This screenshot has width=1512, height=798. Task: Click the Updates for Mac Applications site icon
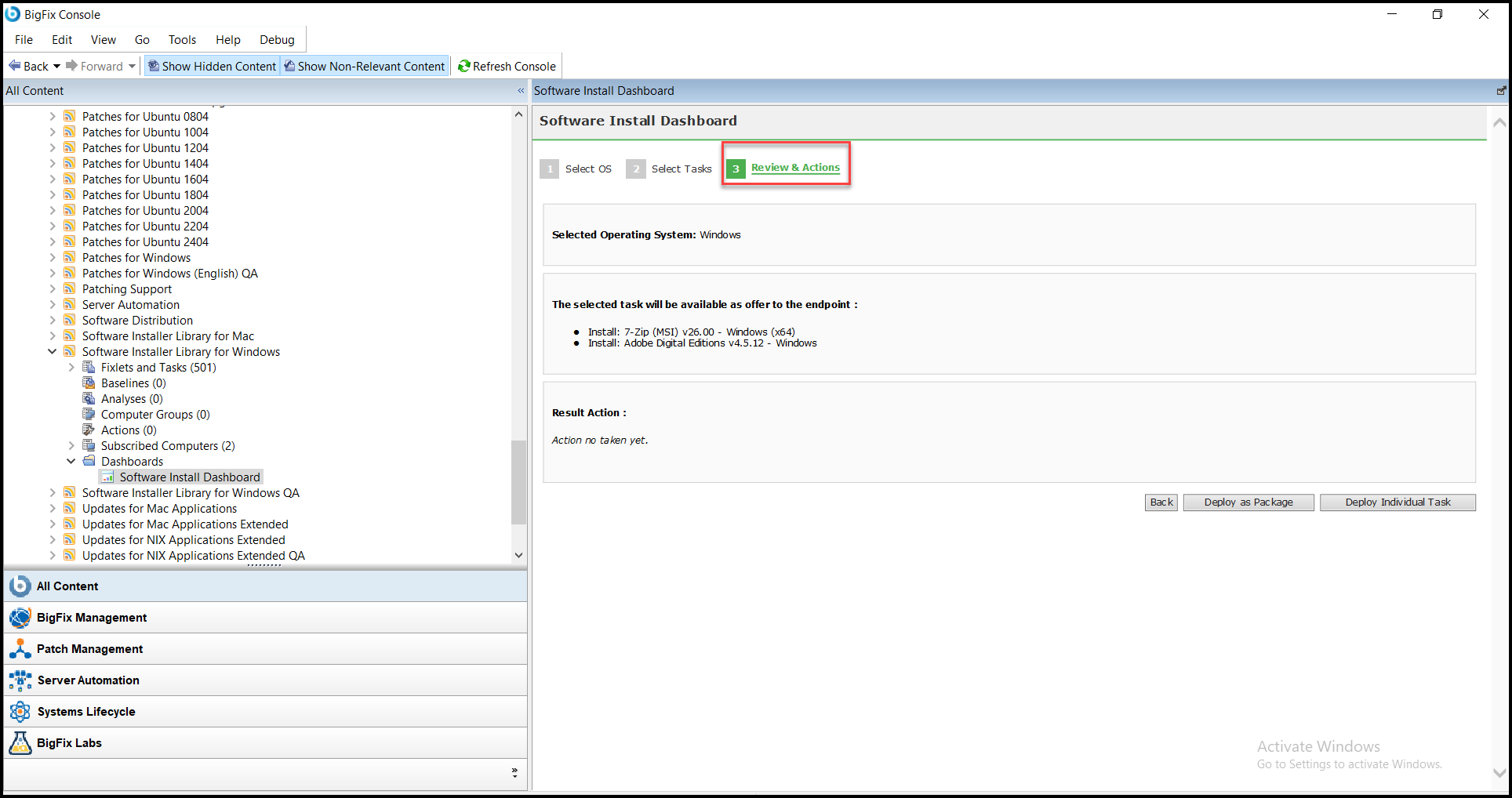pyautogui.click(x=70, y=508)
